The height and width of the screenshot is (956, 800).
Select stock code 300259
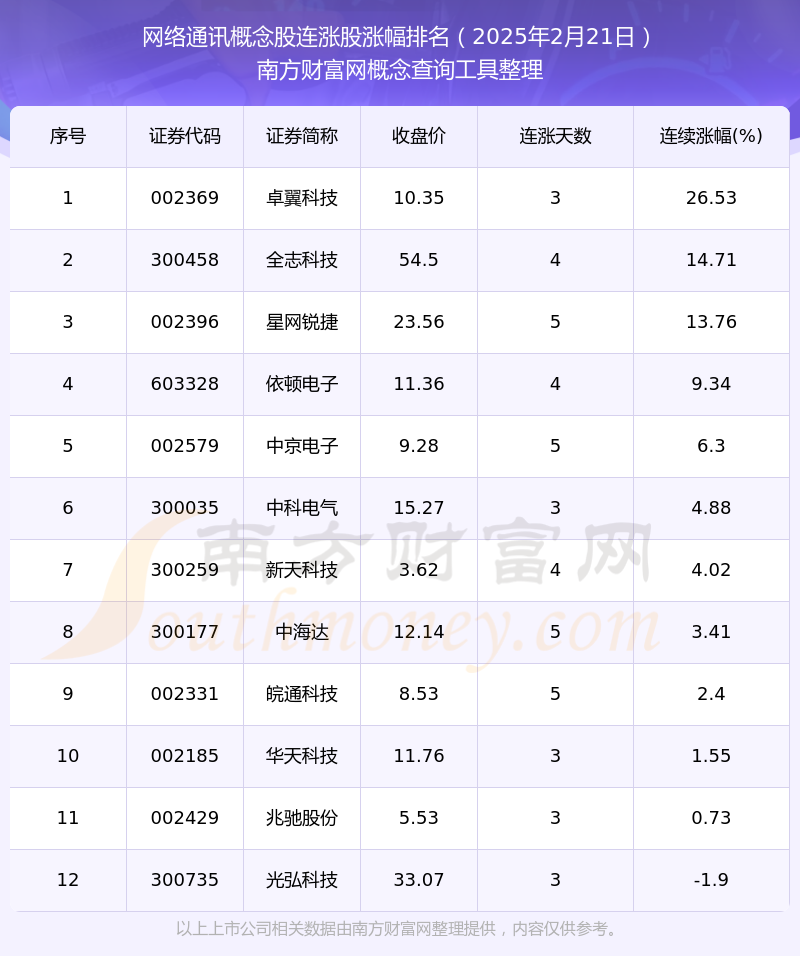pos(185,570)
